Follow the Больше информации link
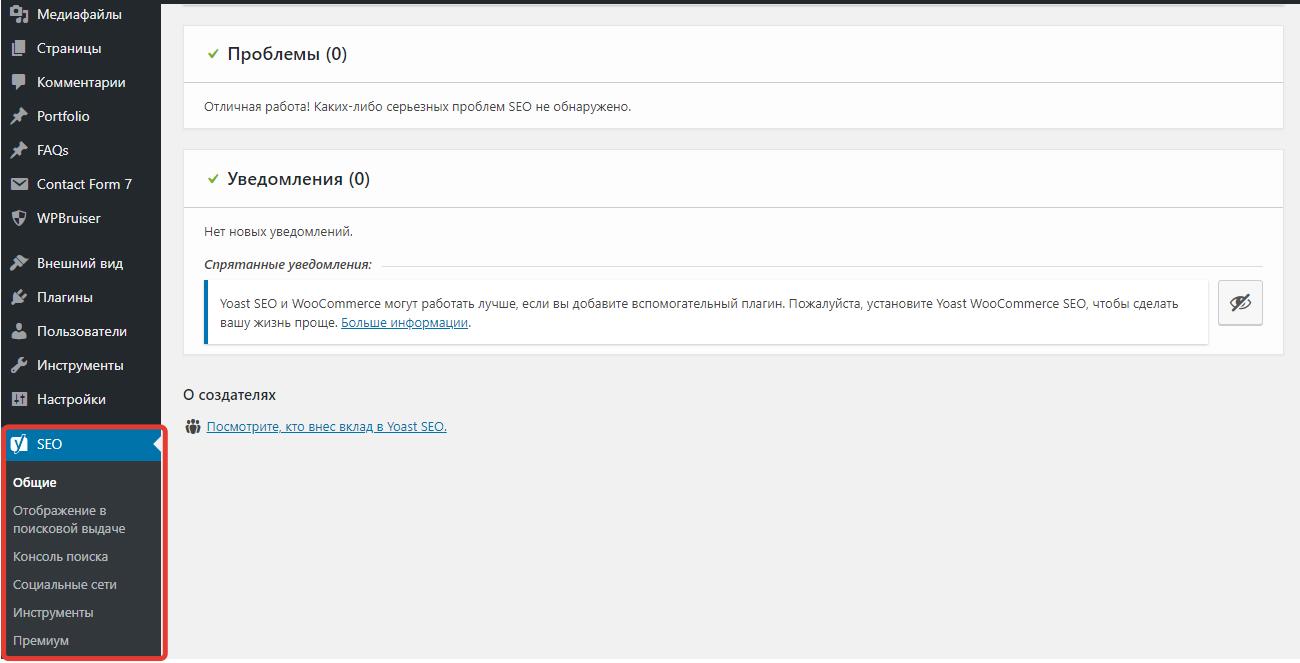This screenshot has height=663, width=1300. tap(405, 323)
